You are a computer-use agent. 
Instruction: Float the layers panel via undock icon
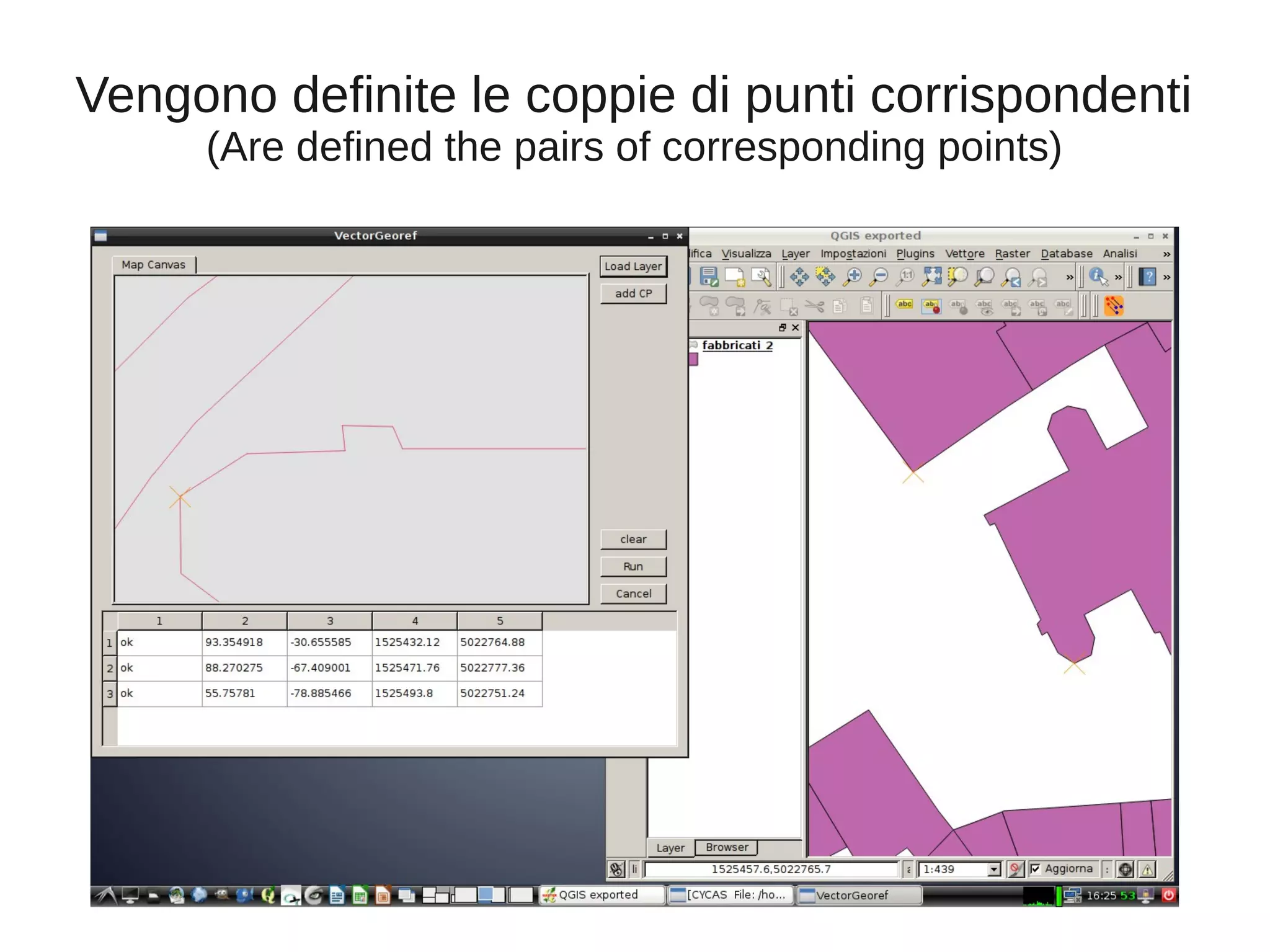(783, 327)
